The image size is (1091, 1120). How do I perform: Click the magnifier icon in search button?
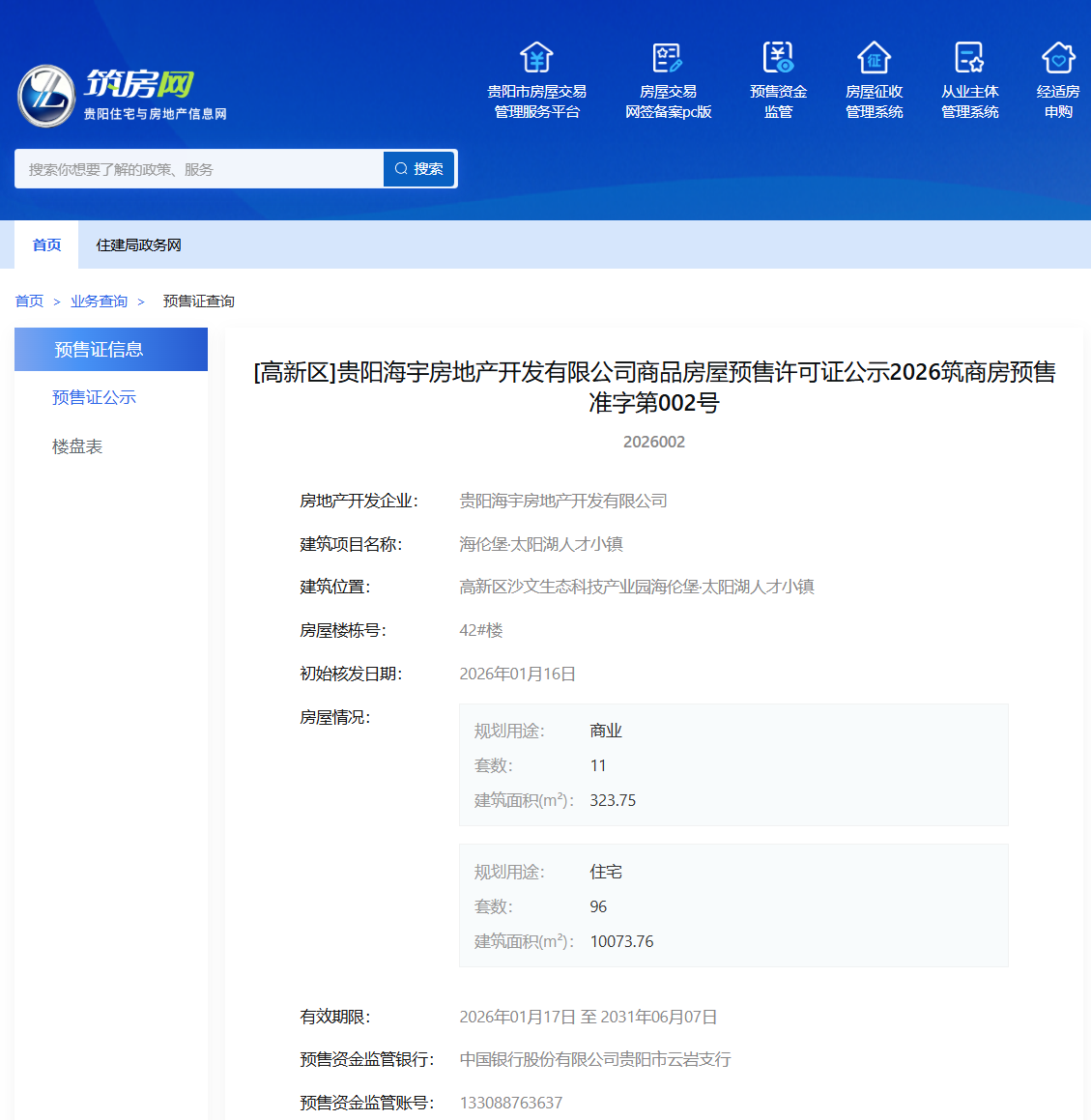click(x=401, y=168)
